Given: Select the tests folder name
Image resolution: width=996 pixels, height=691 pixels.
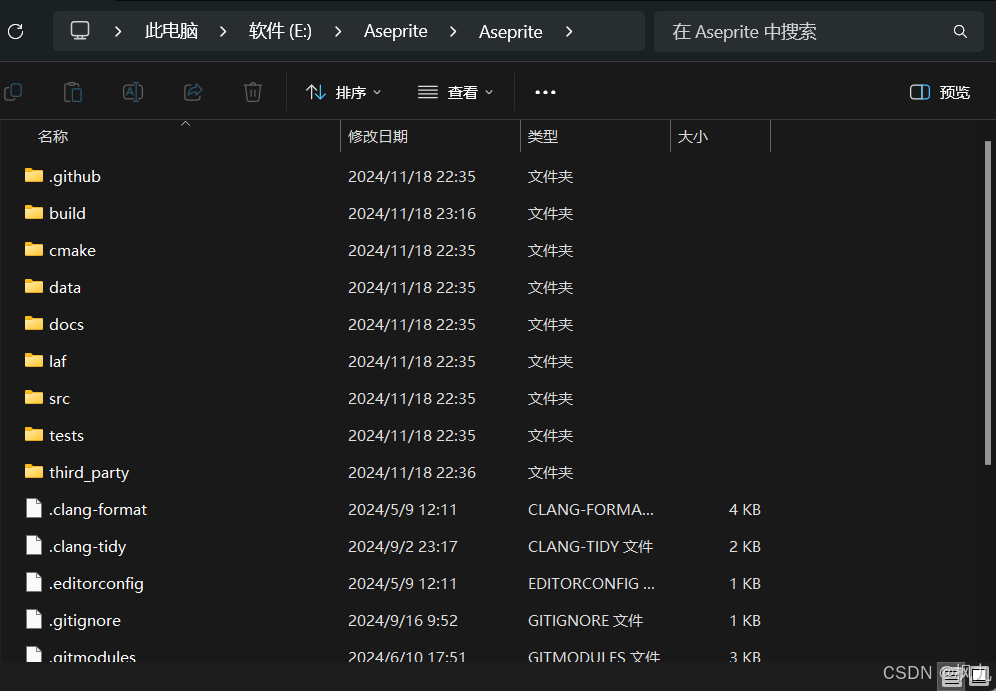Looking at the screenshot, I should pos(67,435).
